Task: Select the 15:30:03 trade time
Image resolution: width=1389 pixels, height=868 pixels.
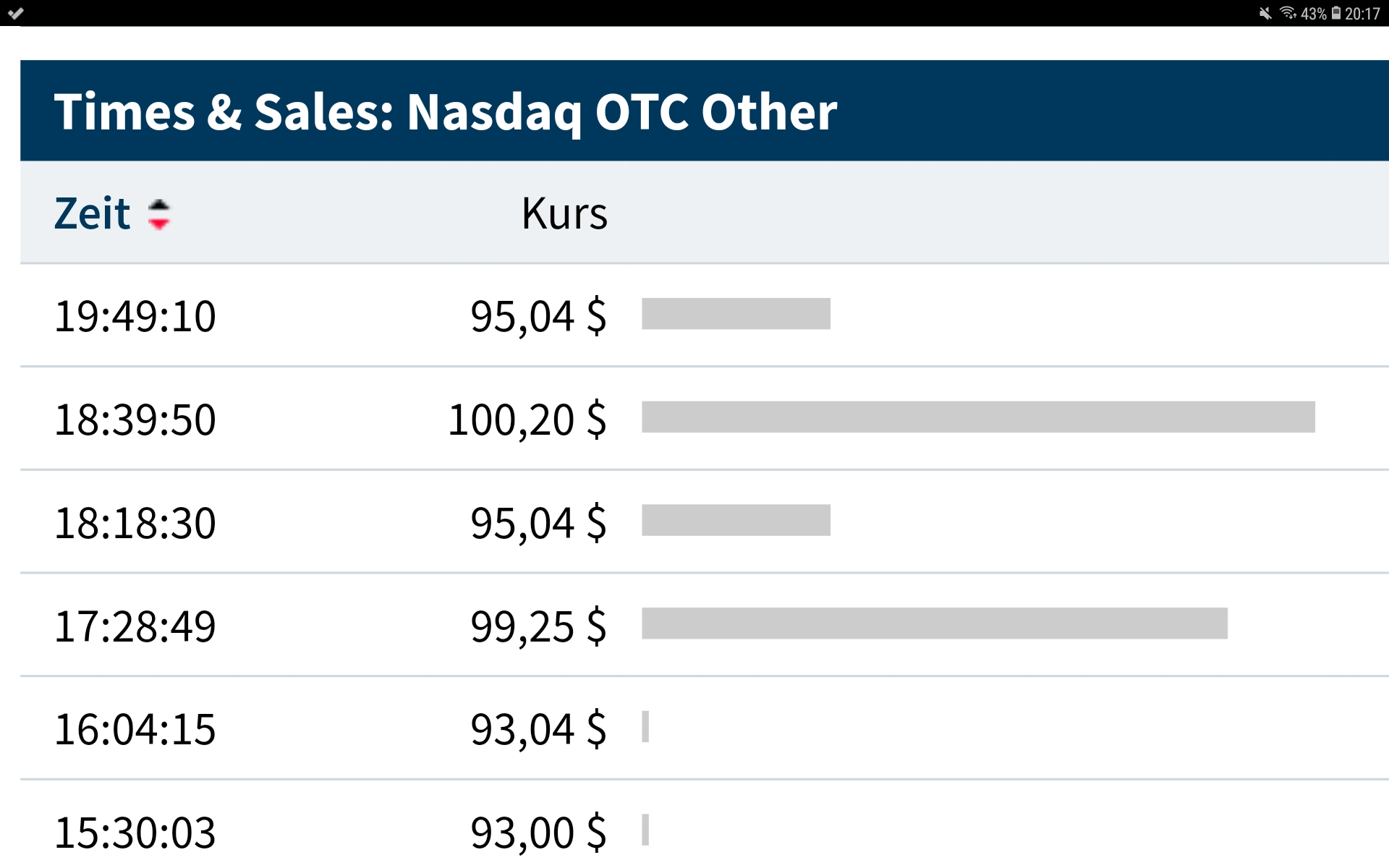Action: [x=135, y=833]
